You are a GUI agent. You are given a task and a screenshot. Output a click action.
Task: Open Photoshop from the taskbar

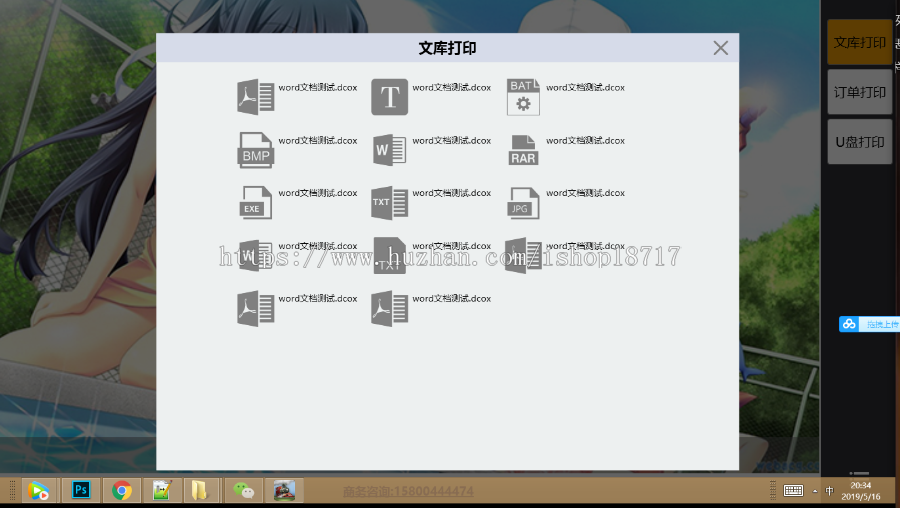coord(81,490)
